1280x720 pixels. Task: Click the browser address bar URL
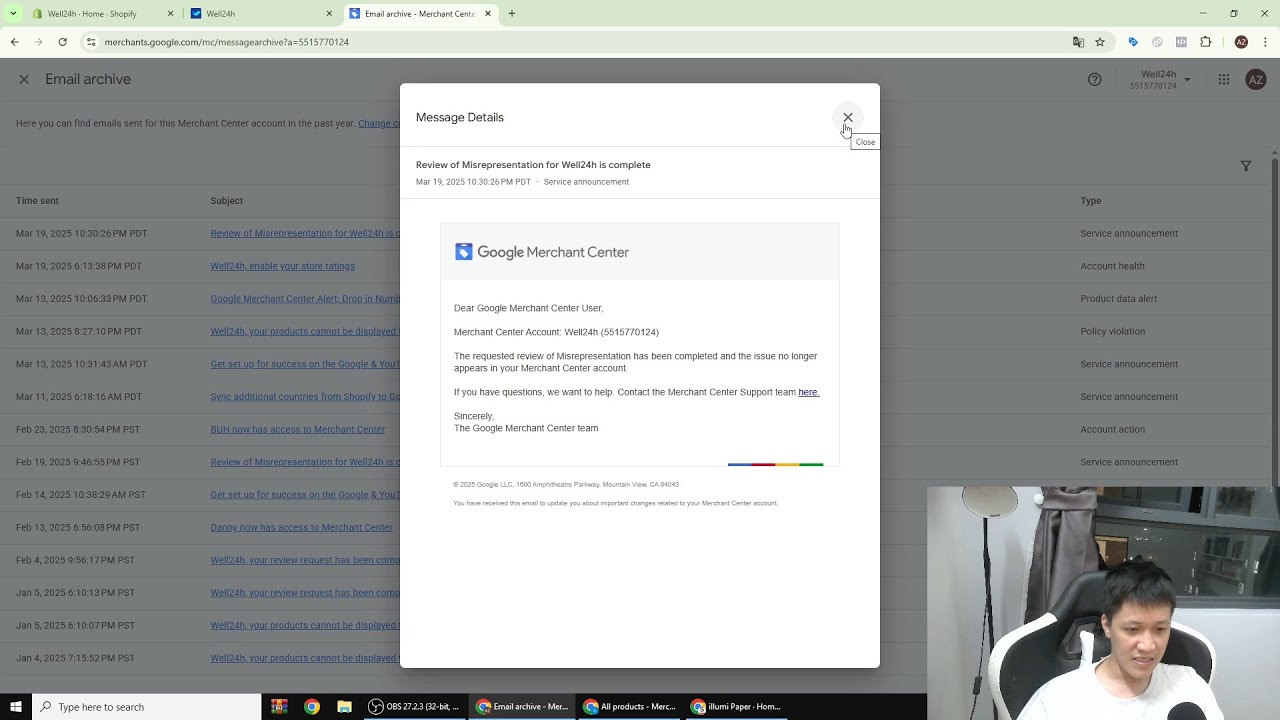click(x=226, y=42)
